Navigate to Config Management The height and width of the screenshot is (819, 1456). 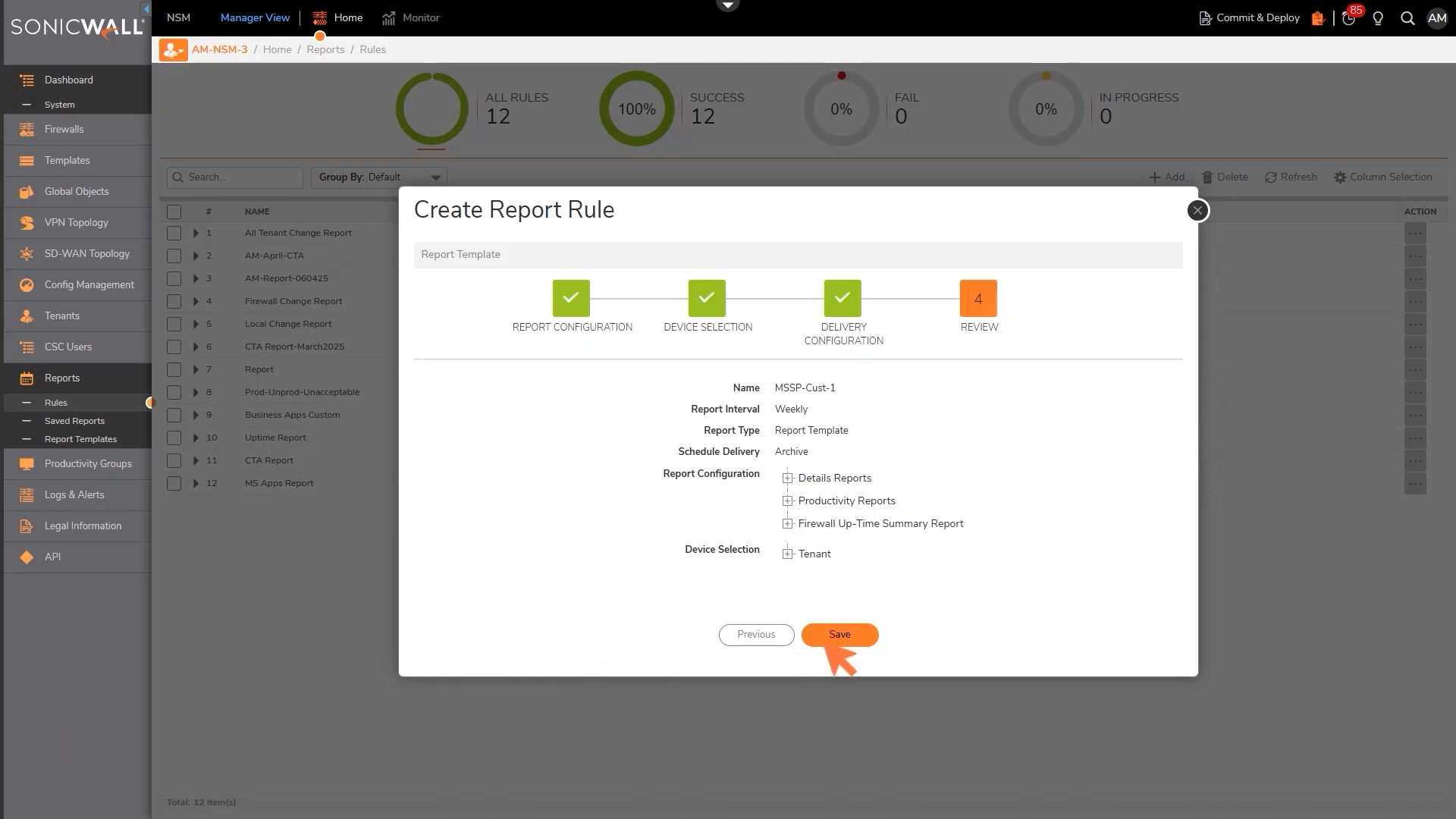point(89,284)
